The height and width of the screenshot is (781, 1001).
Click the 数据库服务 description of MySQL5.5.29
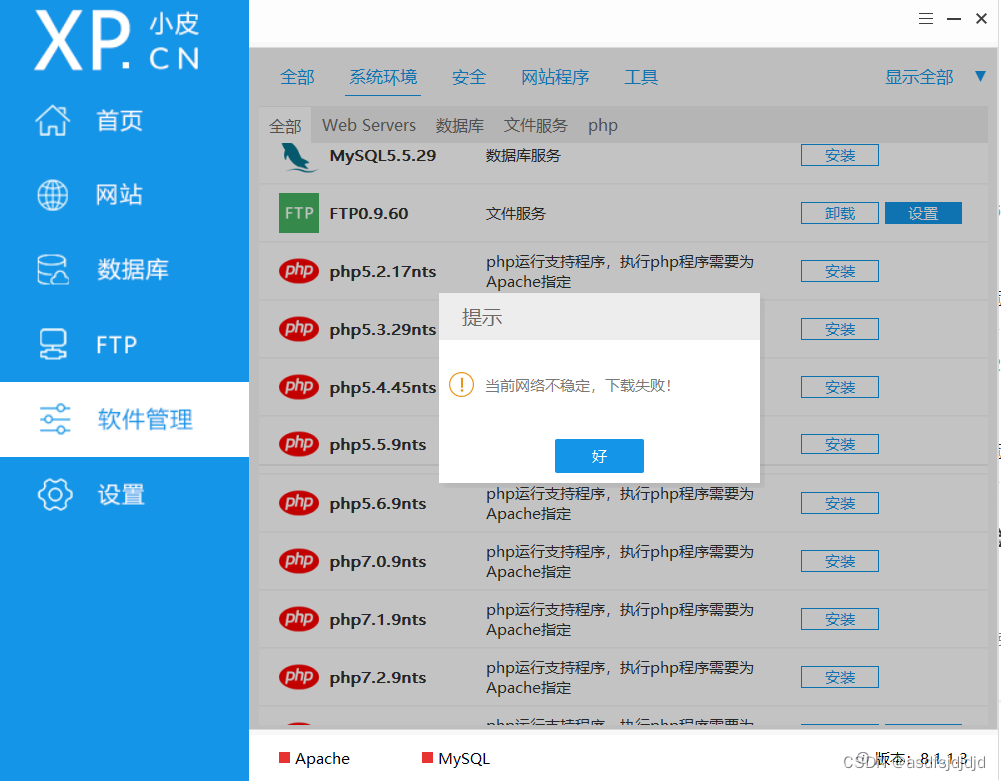coord(523,156)
